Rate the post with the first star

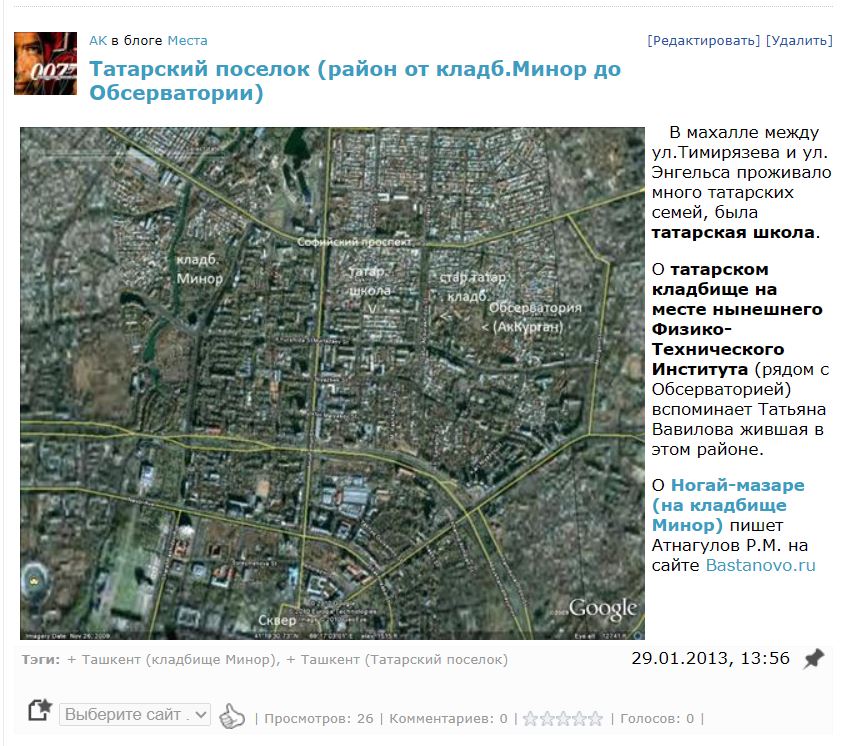click(x=531, y=718)
